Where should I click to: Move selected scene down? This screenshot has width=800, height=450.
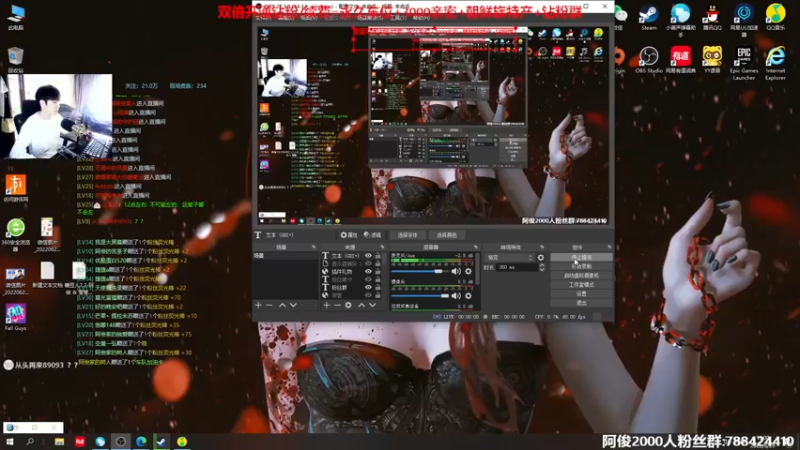coord(293,305)
